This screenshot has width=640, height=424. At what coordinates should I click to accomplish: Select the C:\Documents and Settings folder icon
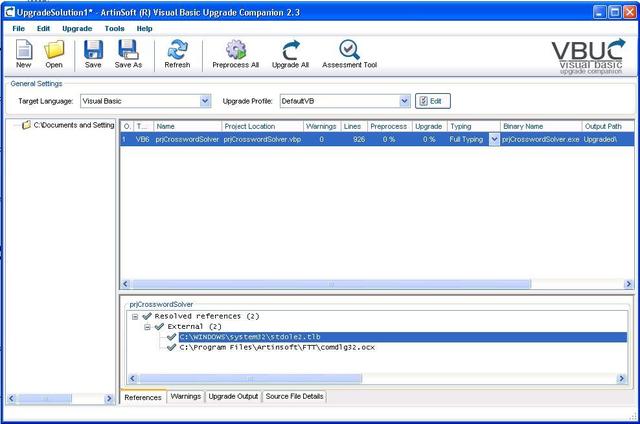26,125
